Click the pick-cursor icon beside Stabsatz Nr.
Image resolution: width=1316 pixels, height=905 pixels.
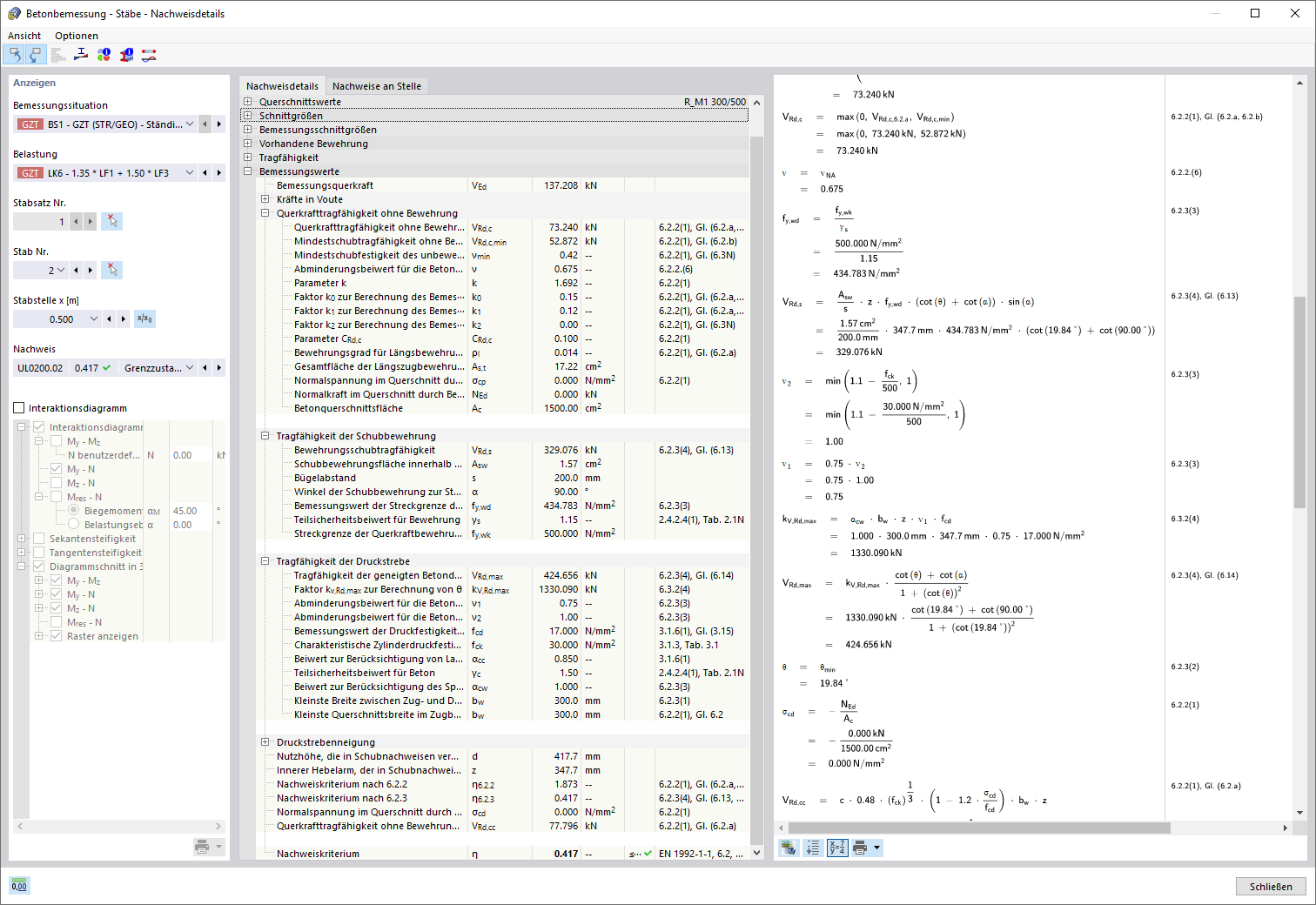tap(111, 222)
